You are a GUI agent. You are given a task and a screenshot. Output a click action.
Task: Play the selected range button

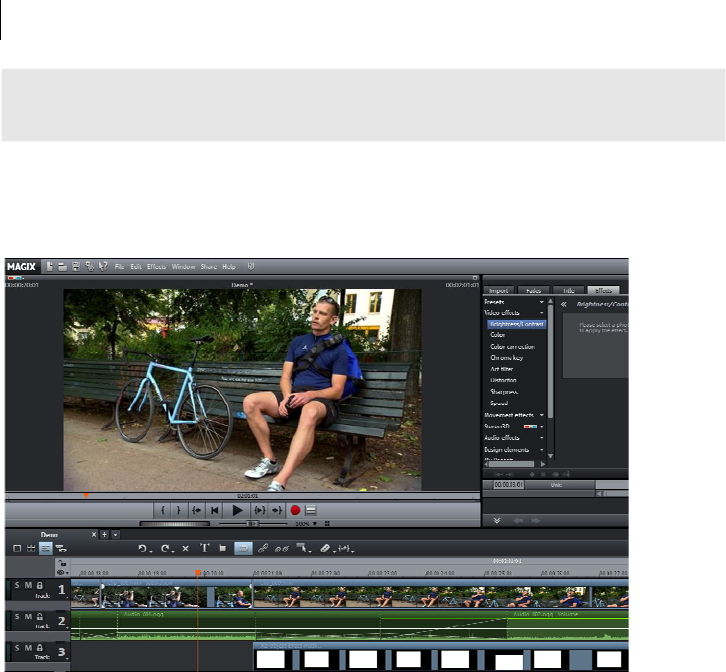(x=260, y=510)
